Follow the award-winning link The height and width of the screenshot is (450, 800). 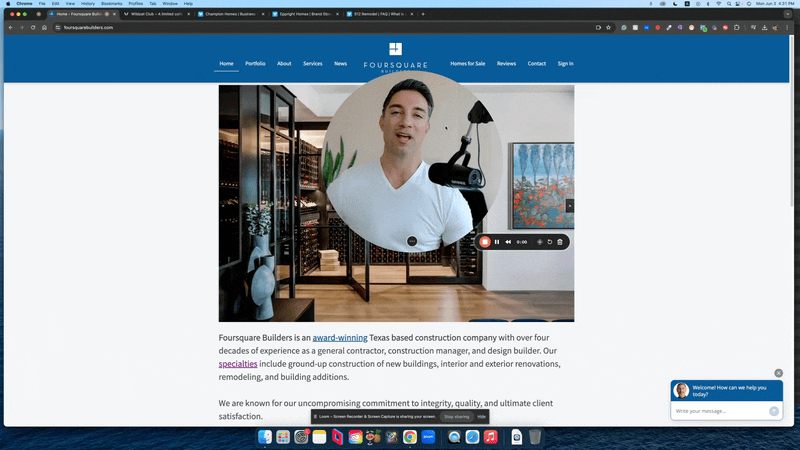(x=340, y=338)
